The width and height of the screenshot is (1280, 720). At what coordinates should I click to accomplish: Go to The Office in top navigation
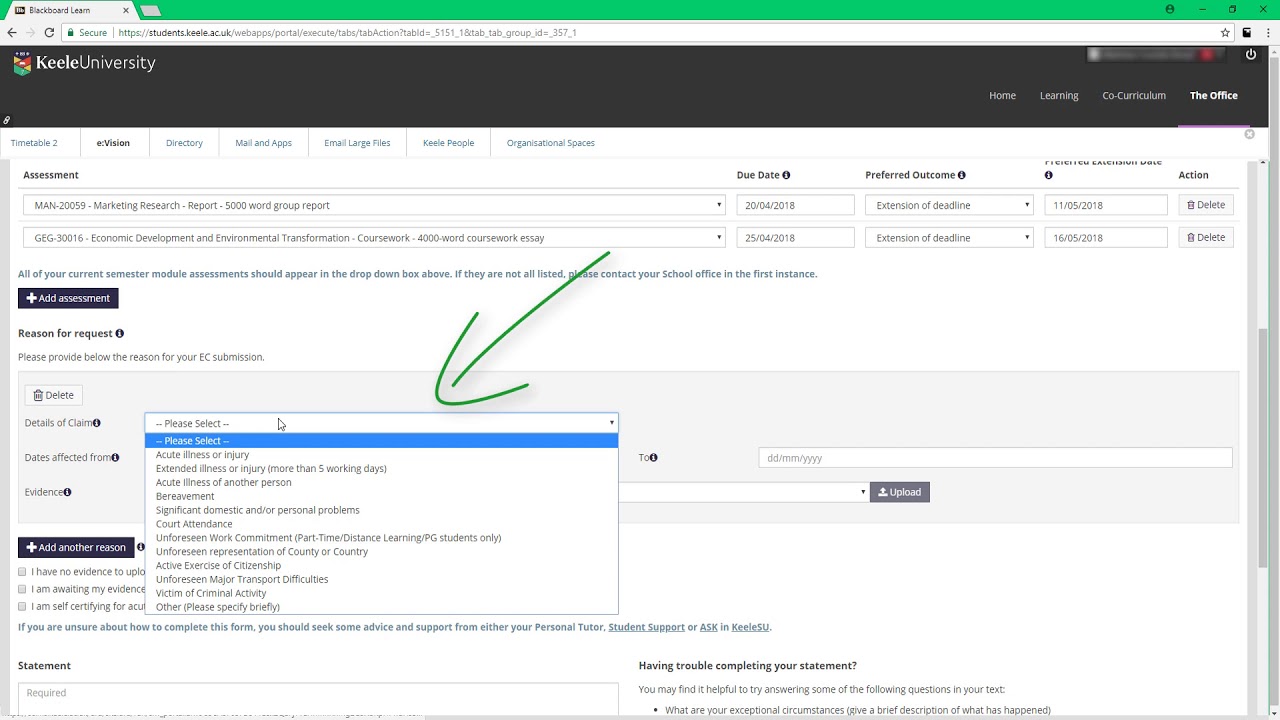[x=1214, y=96]
